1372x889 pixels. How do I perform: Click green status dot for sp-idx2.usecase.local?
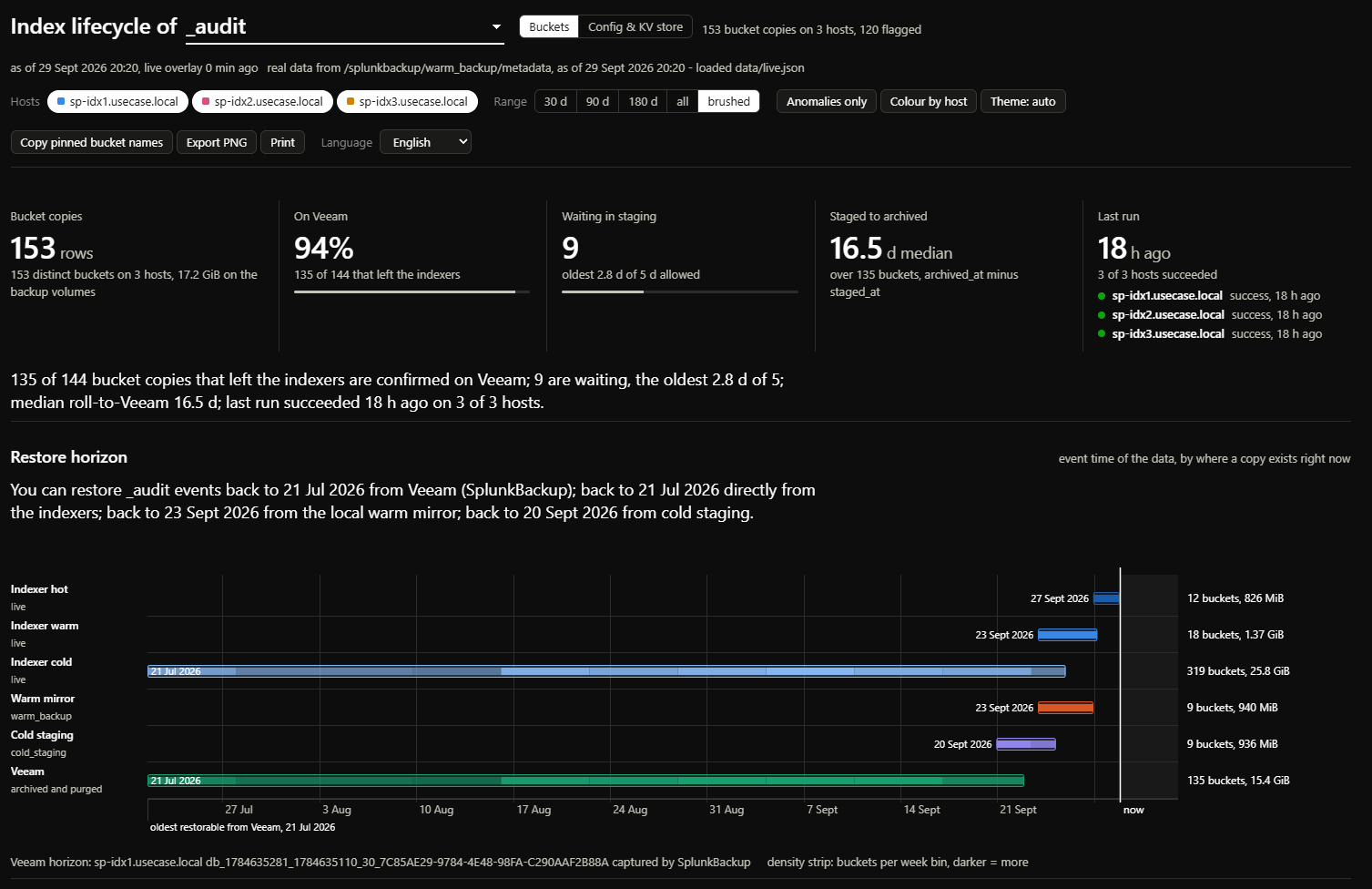(1102, 315)
